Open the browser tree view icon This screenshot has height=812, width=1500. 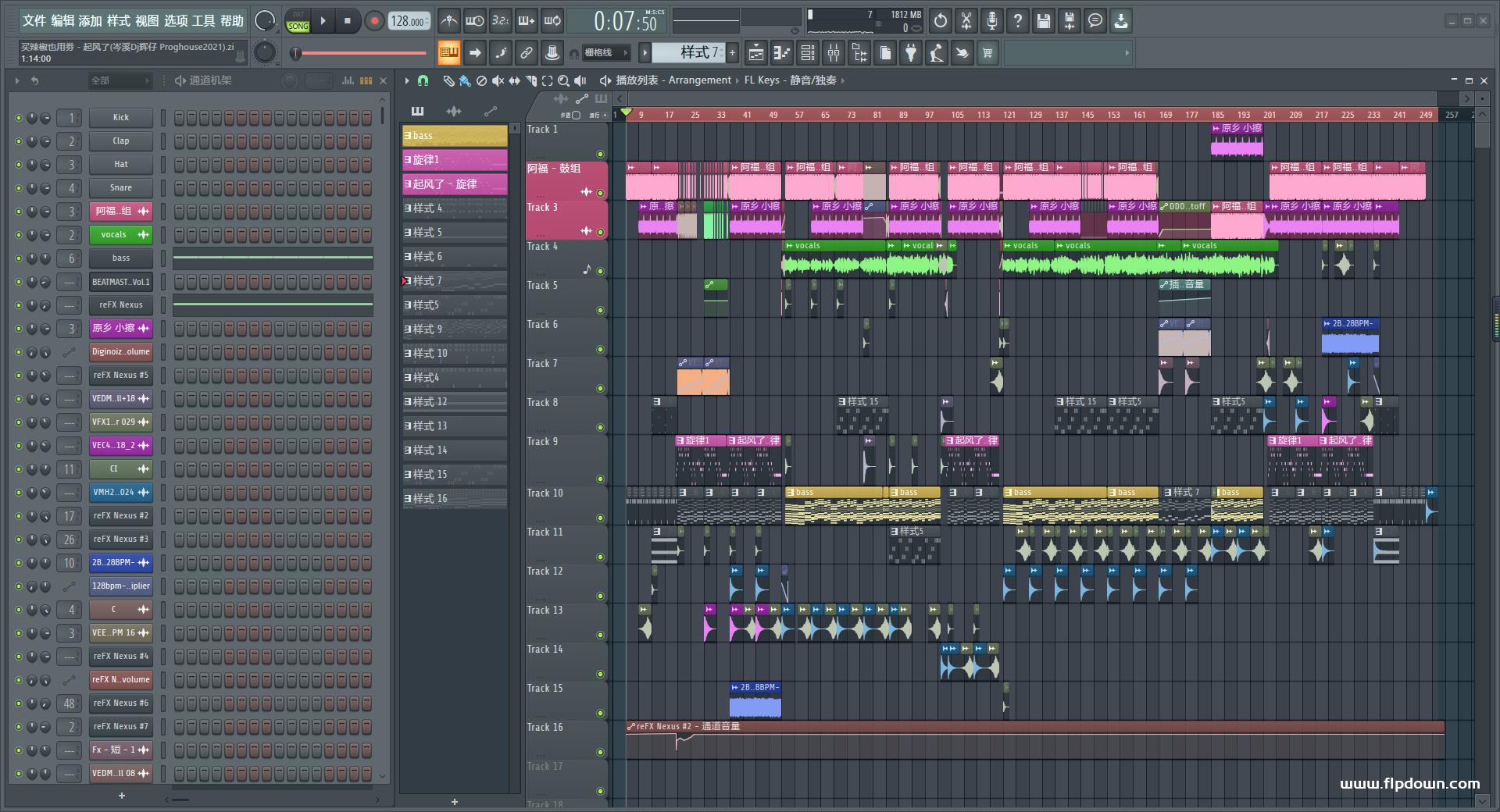click(x=859, y=53)
